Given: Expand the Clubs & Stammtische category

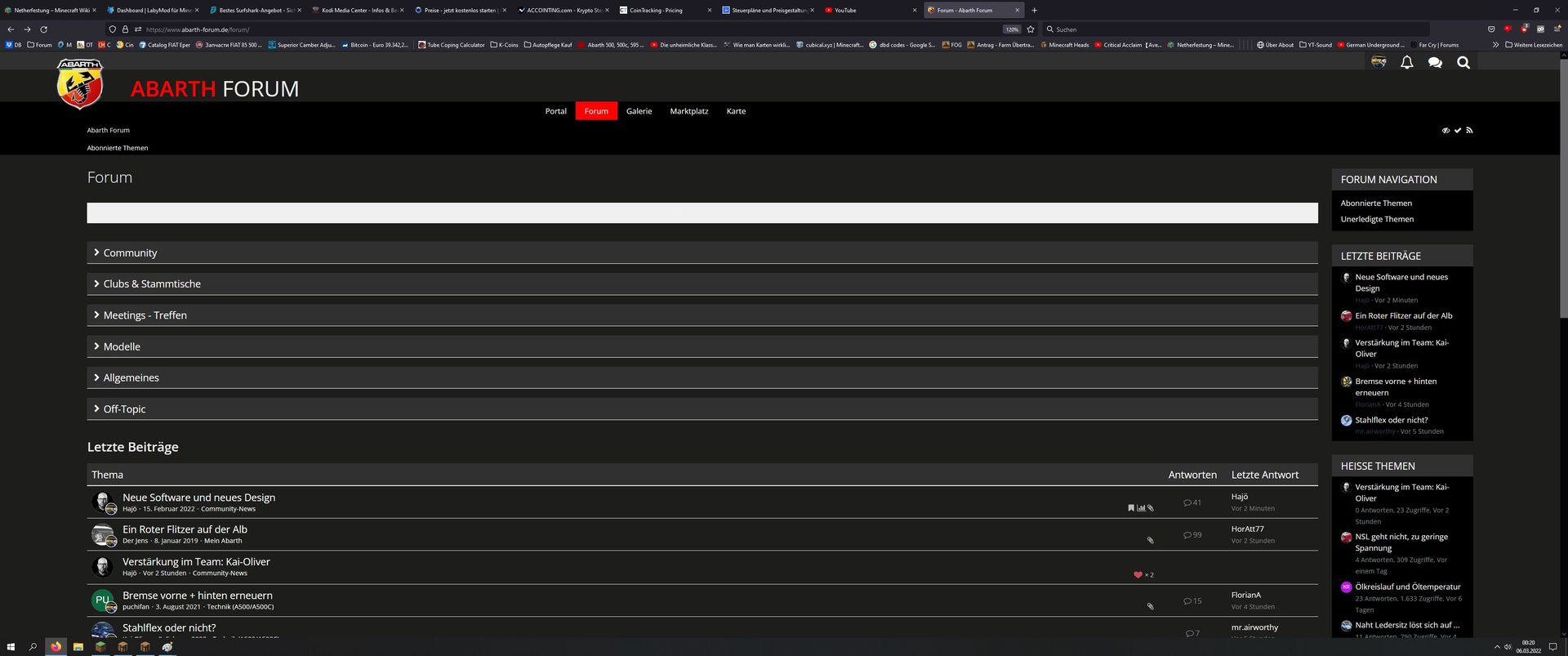Looking at the screenshot, I should (152, 284).
